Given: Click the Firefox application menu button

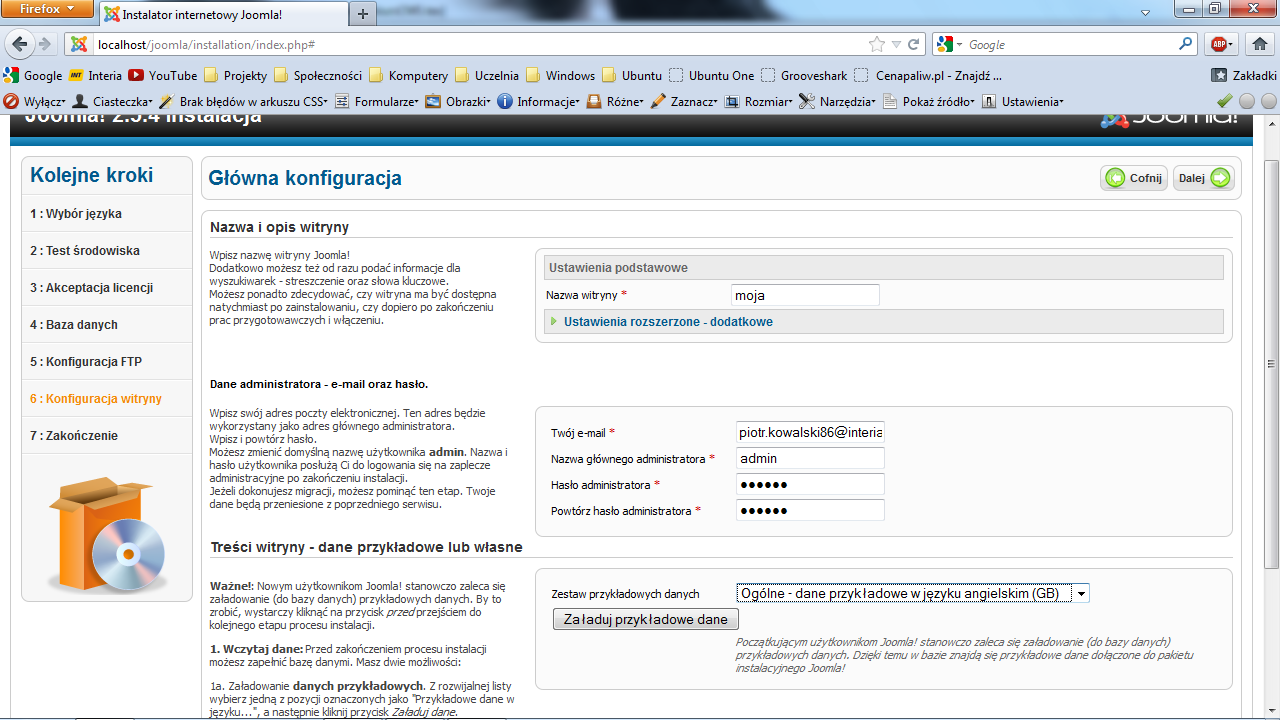Looking at the screenshot, I should point(46,10).
